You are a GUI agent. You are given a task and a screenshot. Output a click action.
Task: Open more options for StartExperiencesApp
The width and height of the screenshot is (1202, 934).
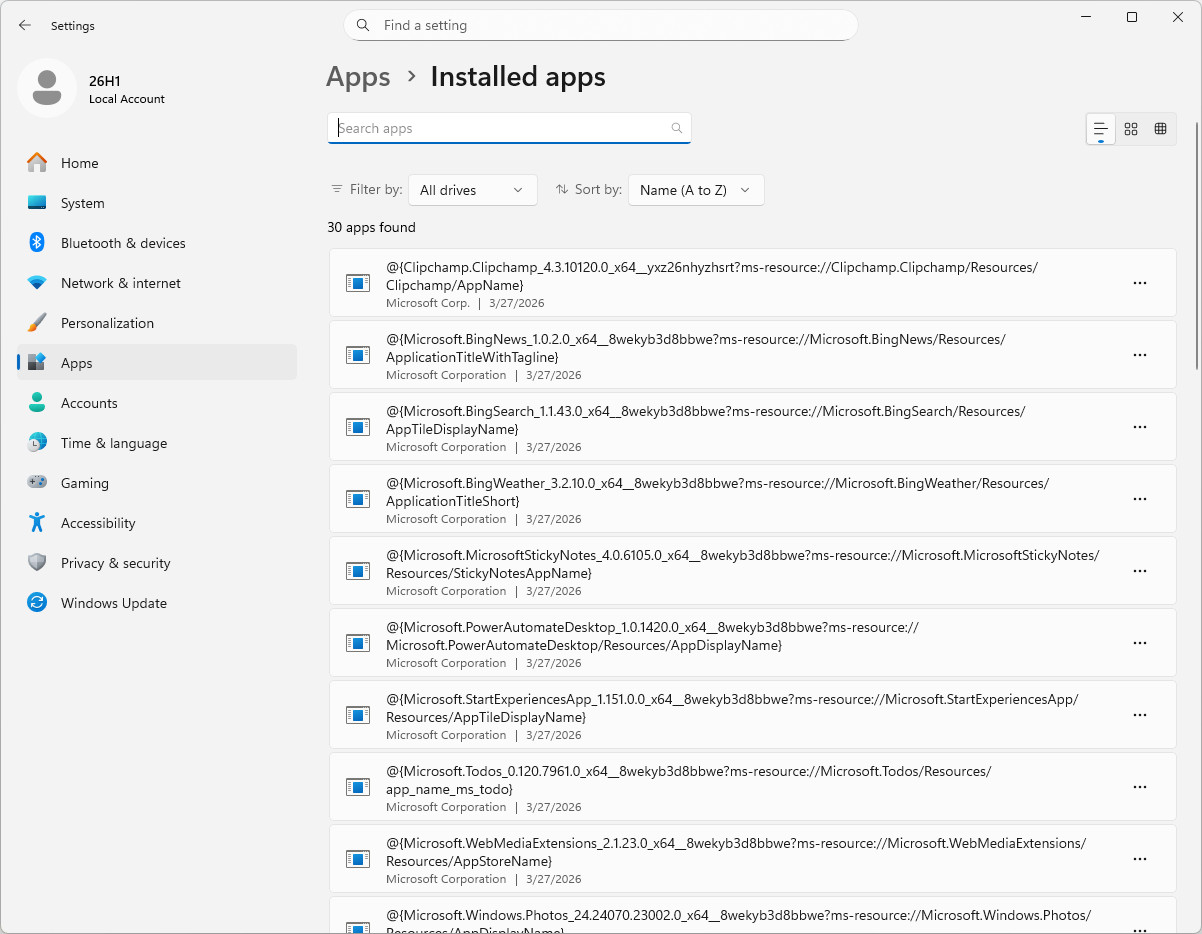pyautogui.click(x=1139, y=715)
